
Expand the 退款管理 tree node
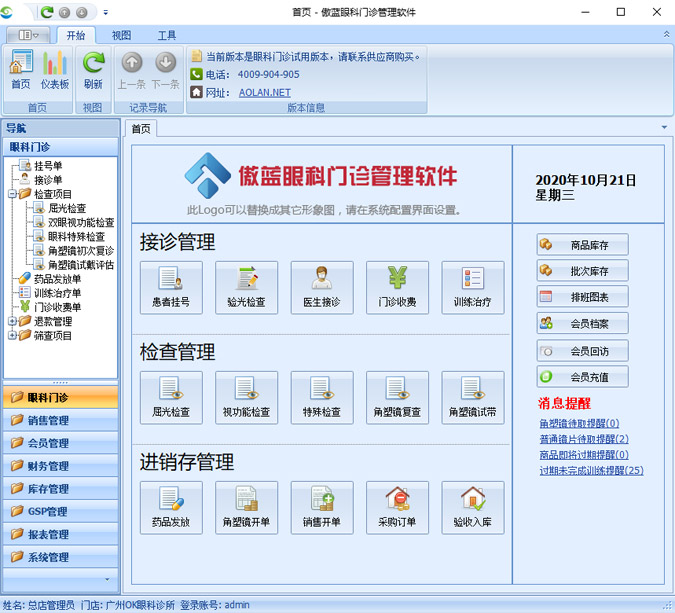[x=12, y=322]
